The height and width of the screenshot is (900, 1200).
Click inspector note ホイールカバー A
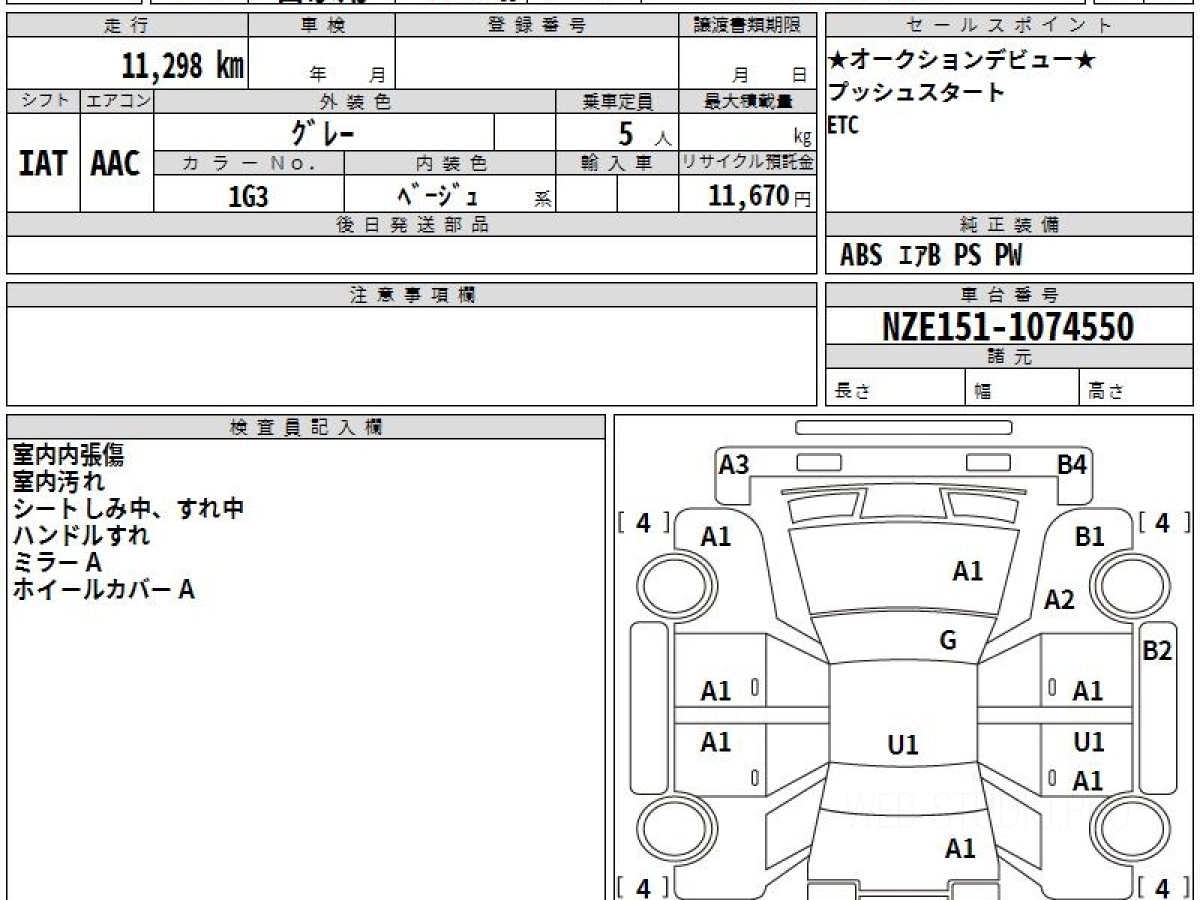click(x=103, y=590)
